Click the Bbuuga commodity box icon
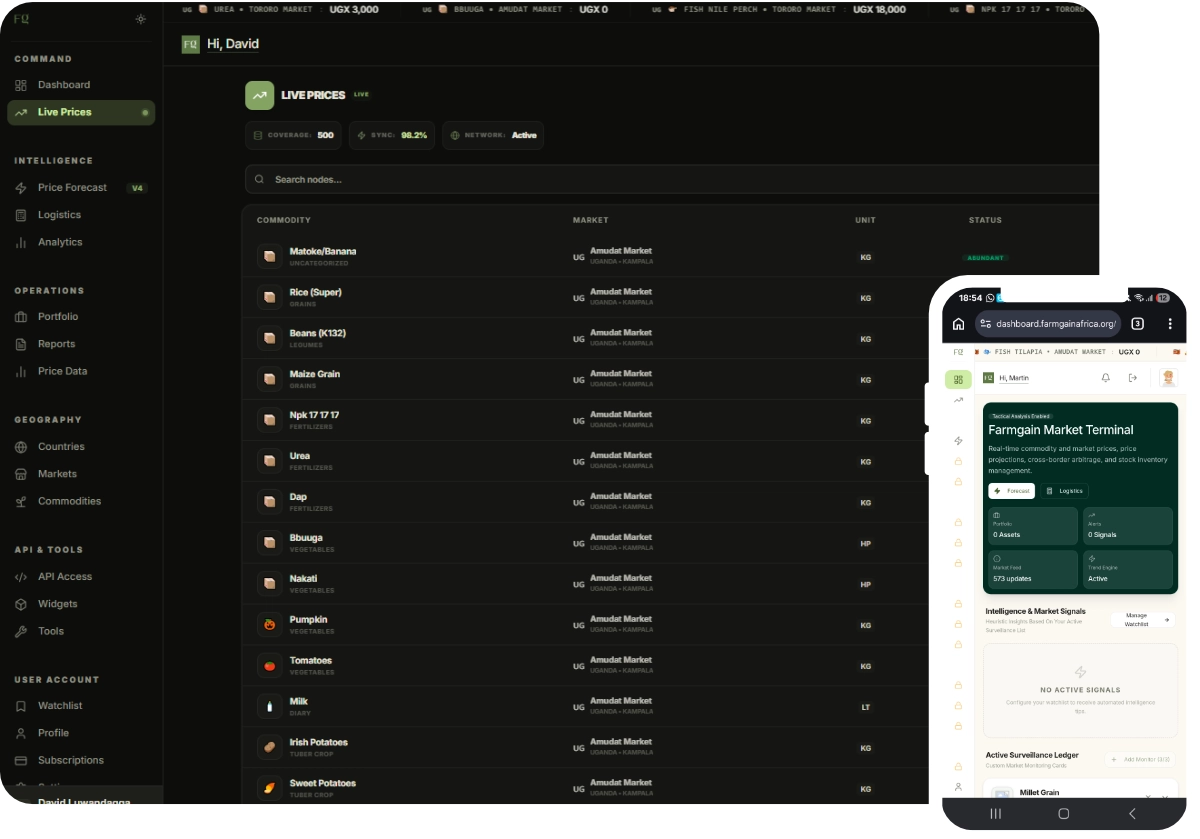1200x839 pixels. coord(269,543)
